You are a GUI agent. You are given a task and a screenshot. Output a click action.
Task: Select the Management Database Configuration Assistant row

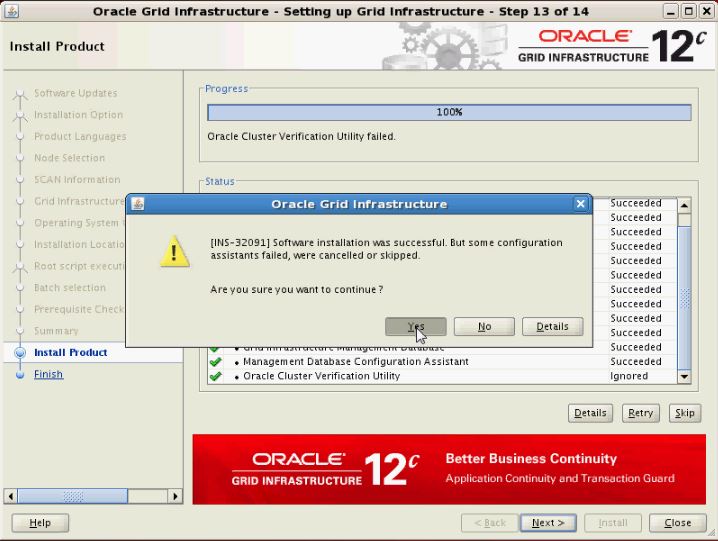pyautogui.click(x=442, y=361)
